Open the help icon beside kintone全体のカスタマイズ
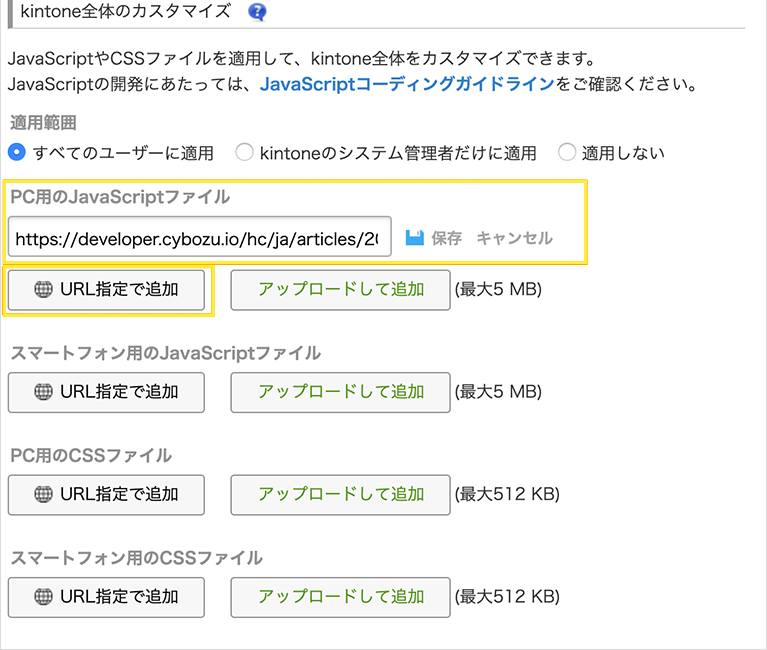Viewport: 767px width, 650px height. pos(257,12)
